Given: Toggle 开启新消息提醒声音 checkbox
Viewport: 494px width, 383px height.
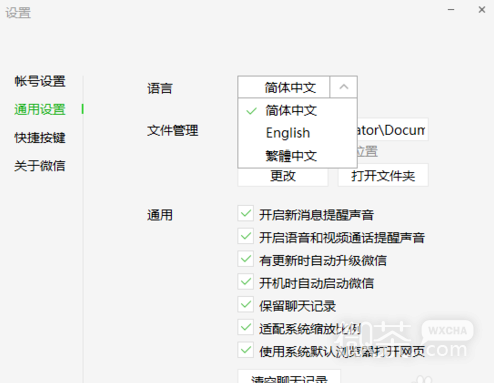Looking at the screenshot, I should coord(246,214).
